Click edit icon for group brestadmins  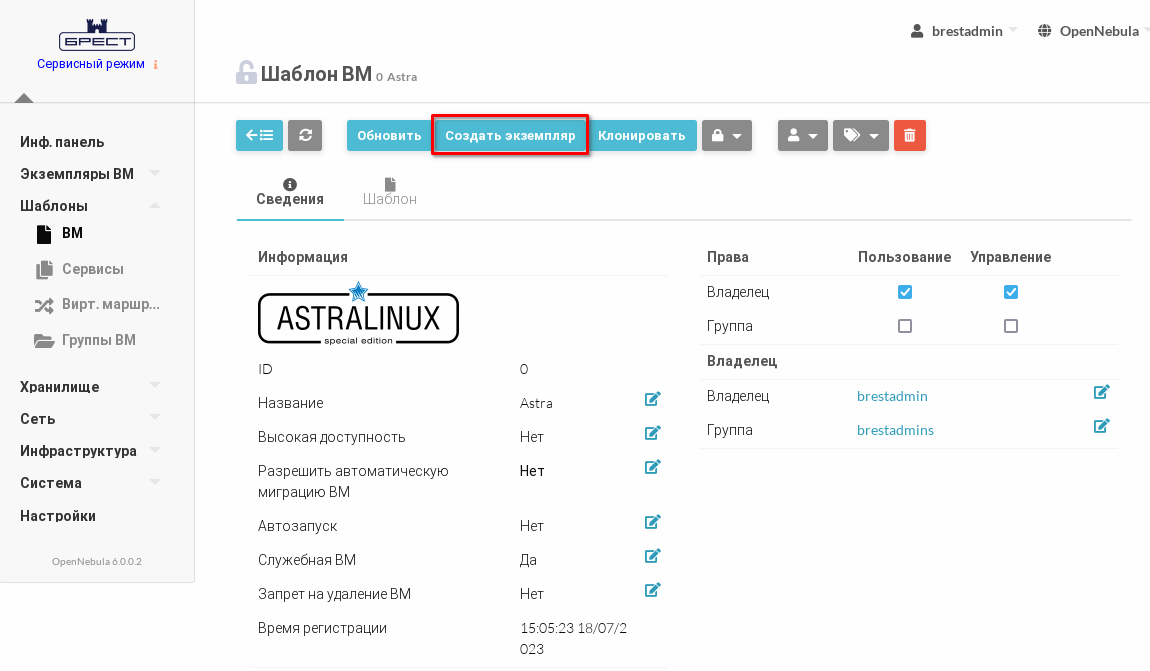coord(1101,427)
